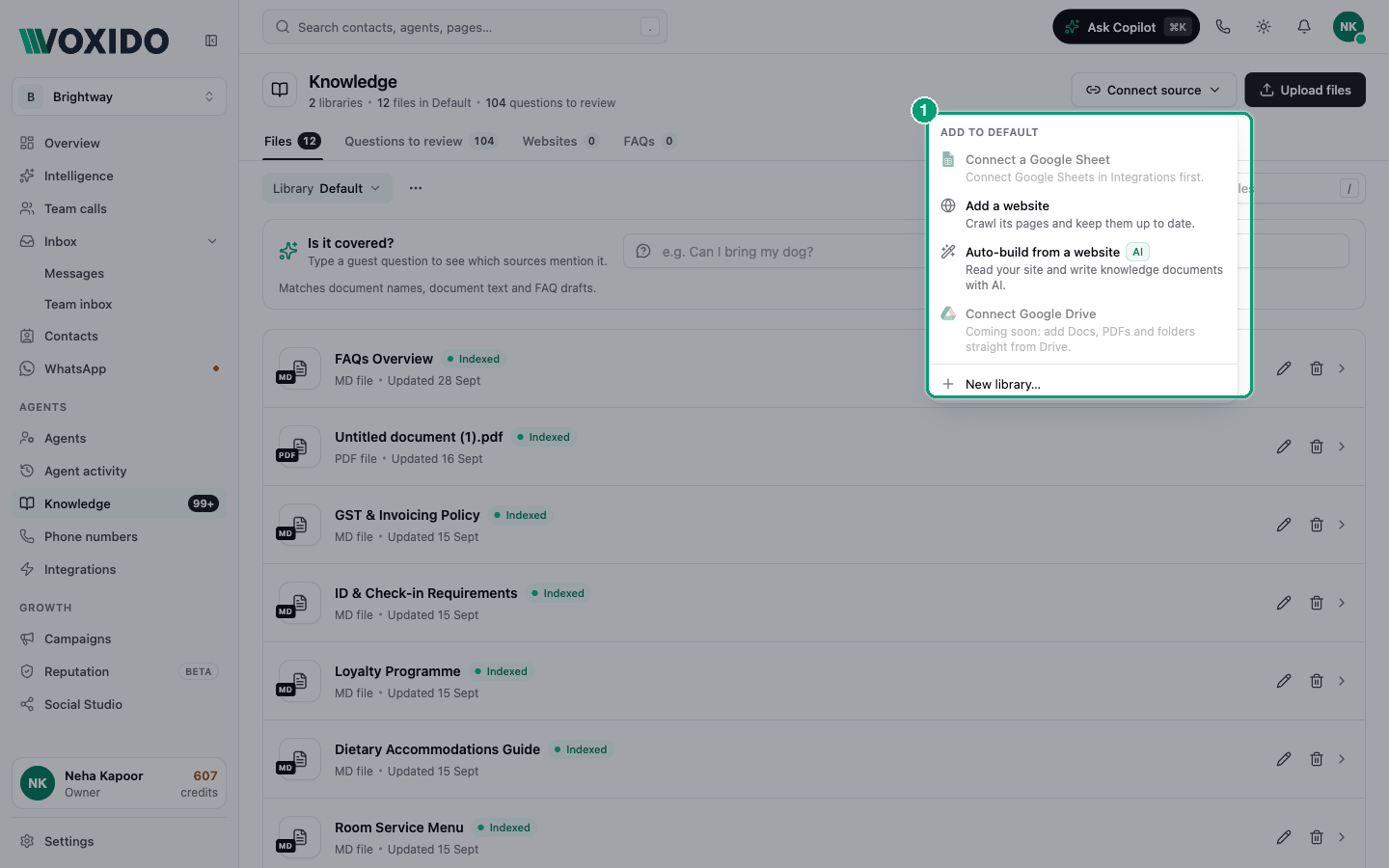1389x868 pixels.
Task: Click the Is it covered sparkle icon
Action: [288, 252]
